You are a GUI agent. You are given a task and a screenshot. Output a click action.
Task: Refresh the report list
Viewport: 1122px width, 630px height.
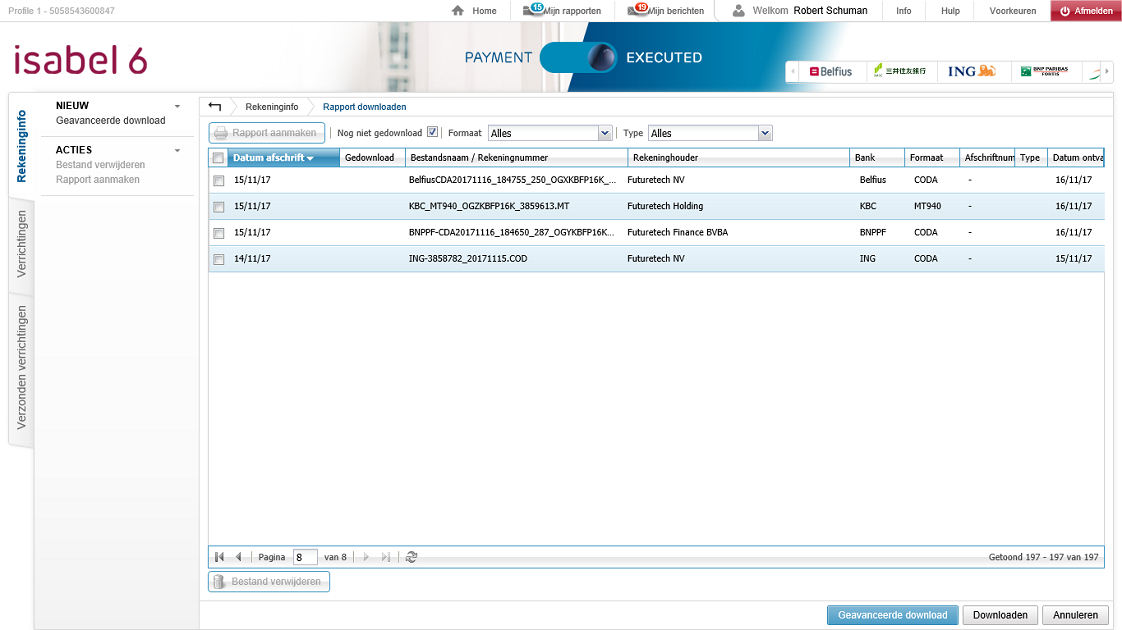click(x=411, y=557)
